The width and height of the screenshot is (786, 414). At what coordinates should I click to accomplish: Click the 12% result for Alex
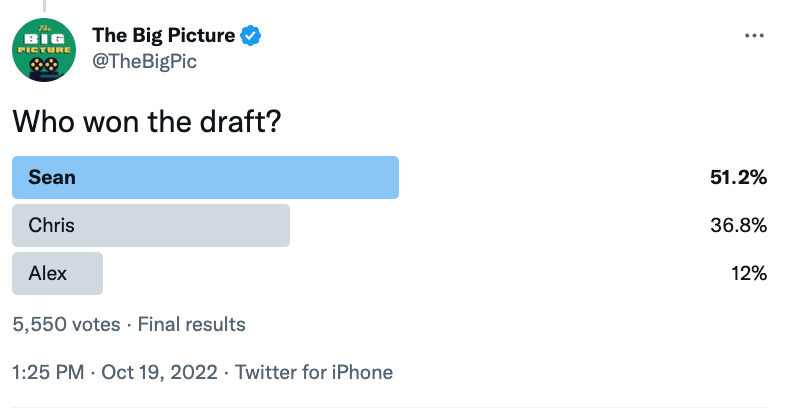[748, 273]
